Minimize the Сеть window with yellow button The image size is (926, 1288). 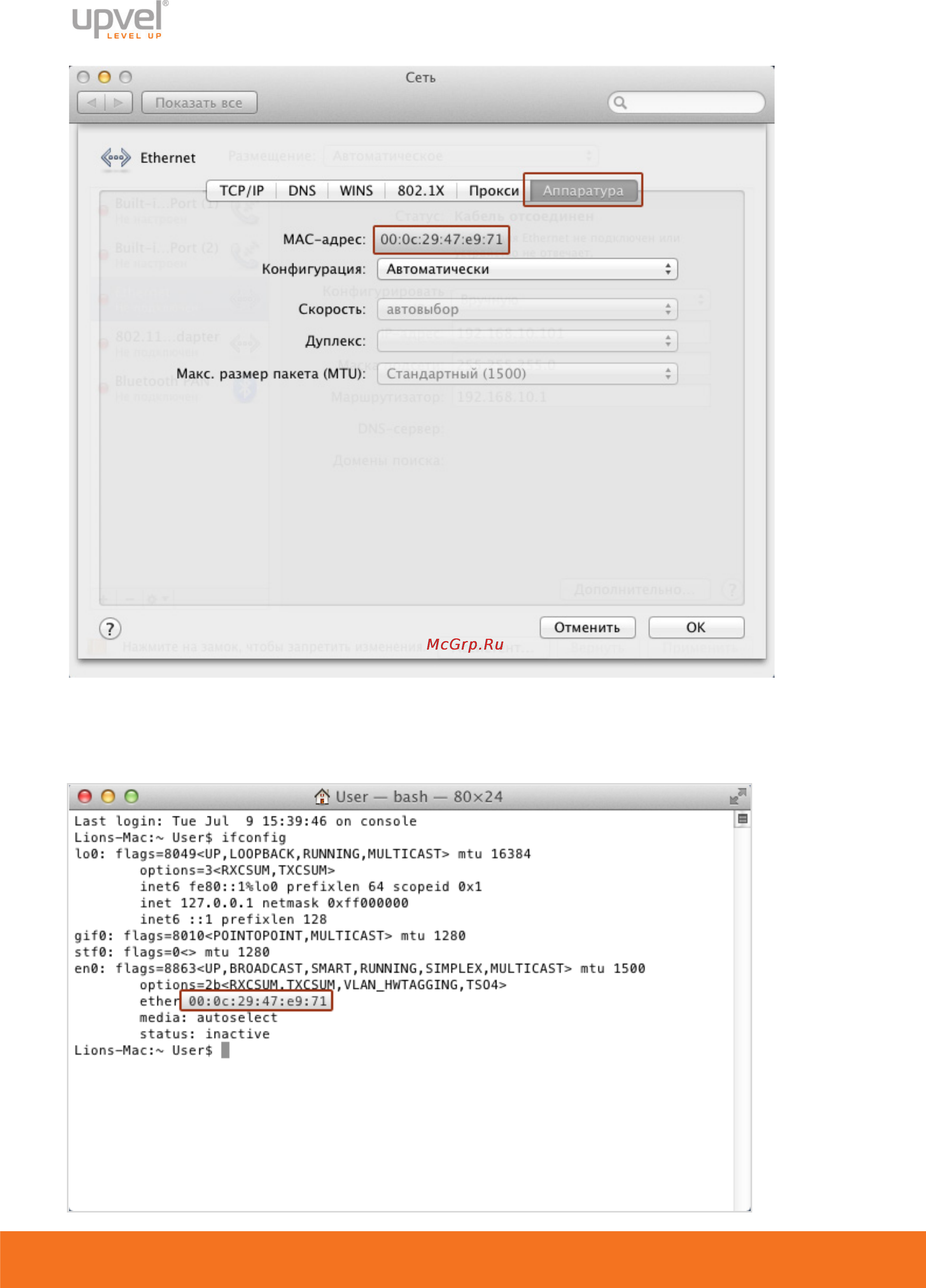(105, 77)
